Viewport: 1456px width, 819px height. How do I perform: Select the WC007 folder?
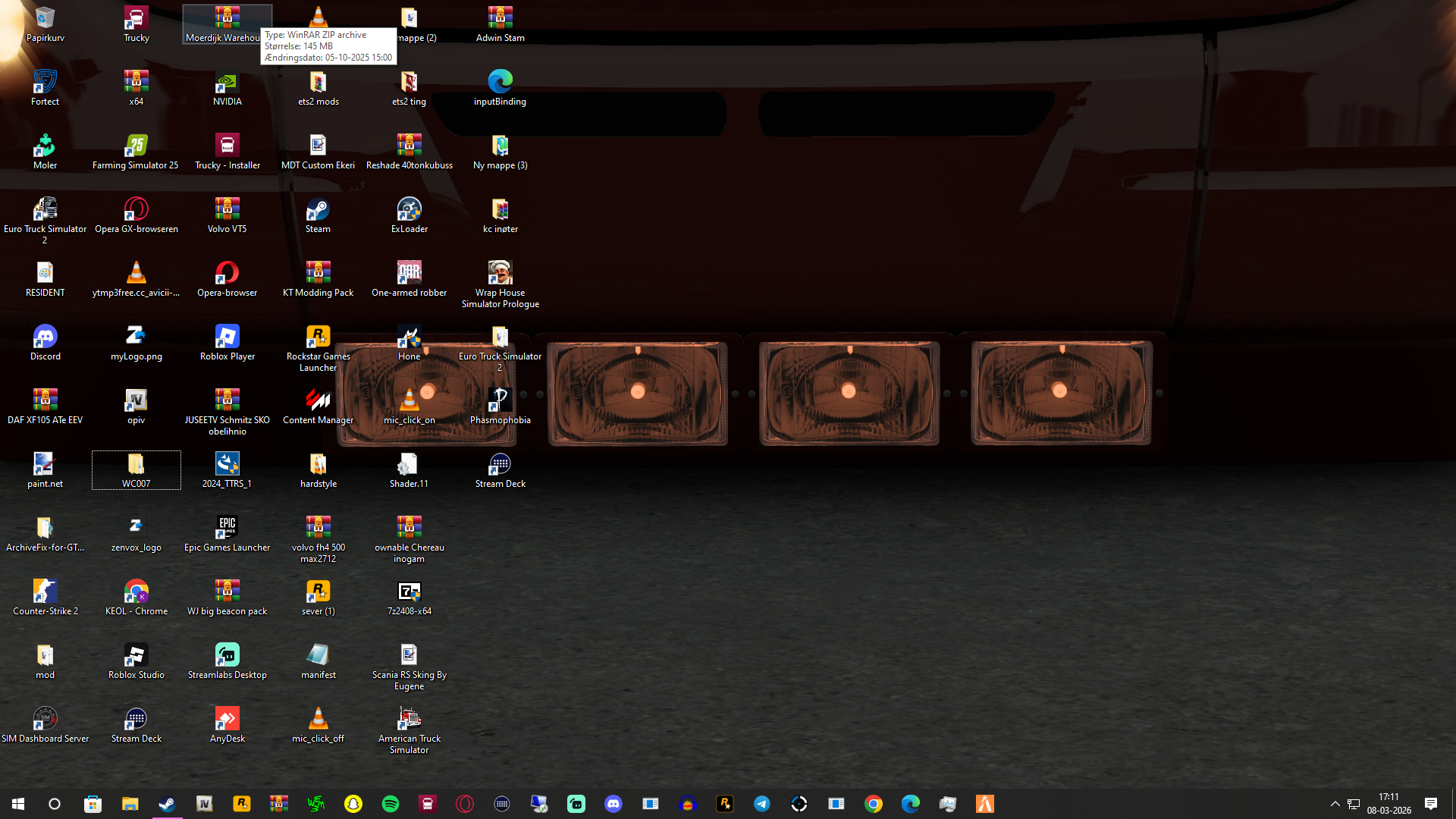tap(136, 466)
